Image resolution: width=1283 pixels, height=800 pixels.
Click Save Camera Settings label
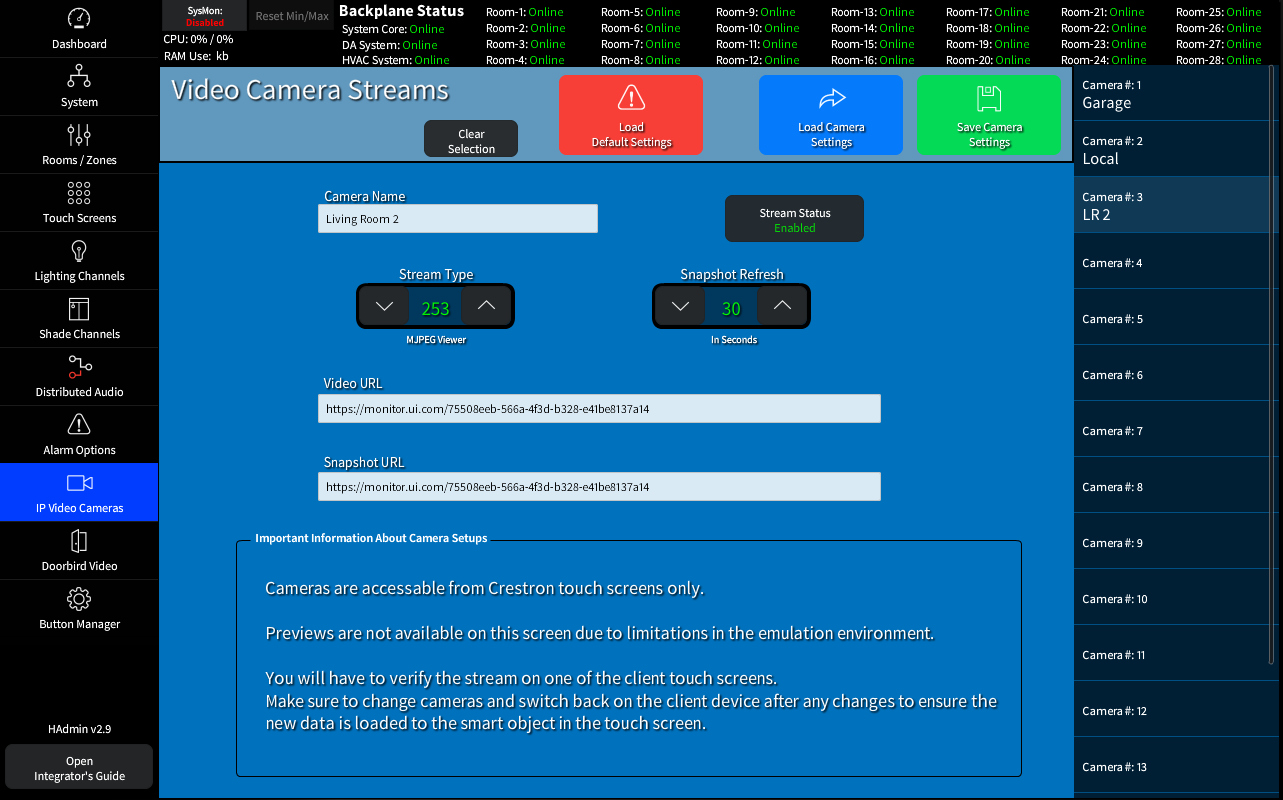point(989,135)
